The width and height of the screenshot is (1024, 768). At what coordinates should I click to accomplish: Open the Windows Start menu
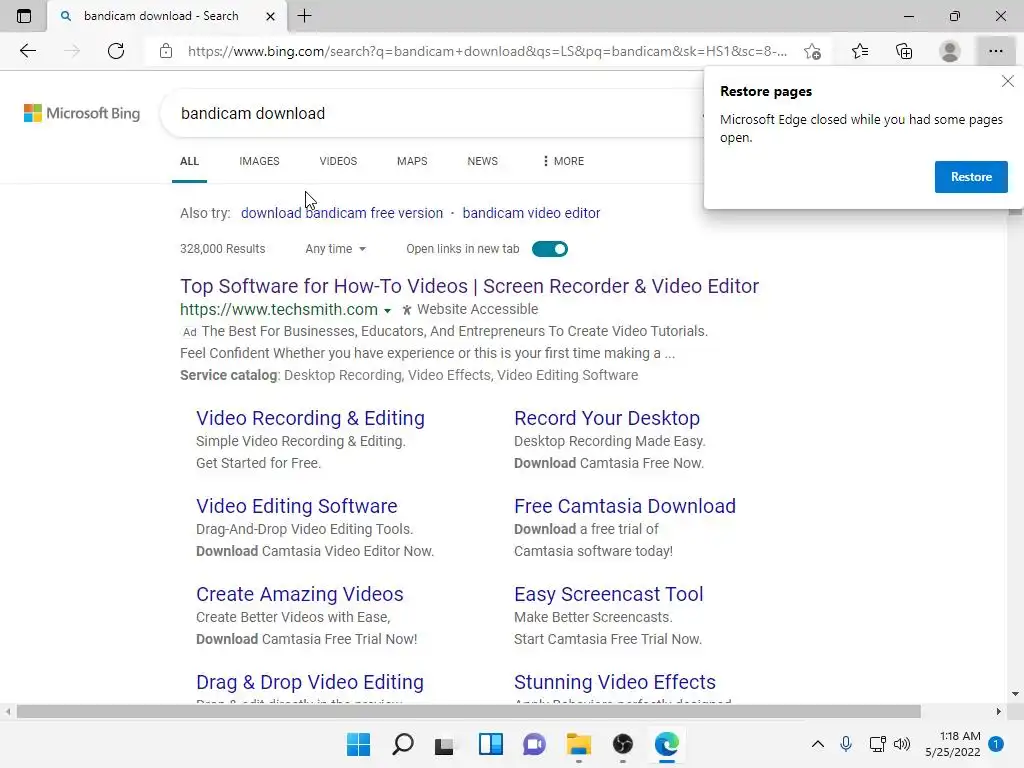(358, 744)
